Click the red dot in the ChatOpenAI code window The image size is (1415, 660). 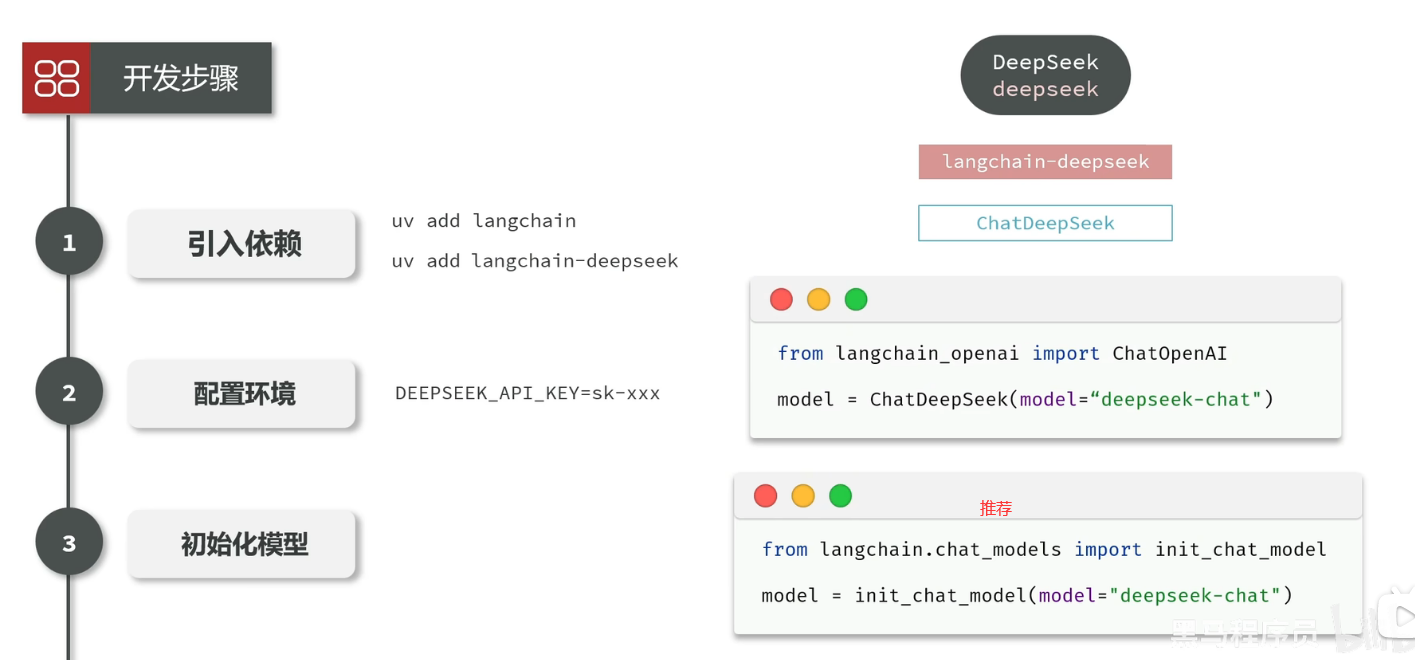click(781, 299)
